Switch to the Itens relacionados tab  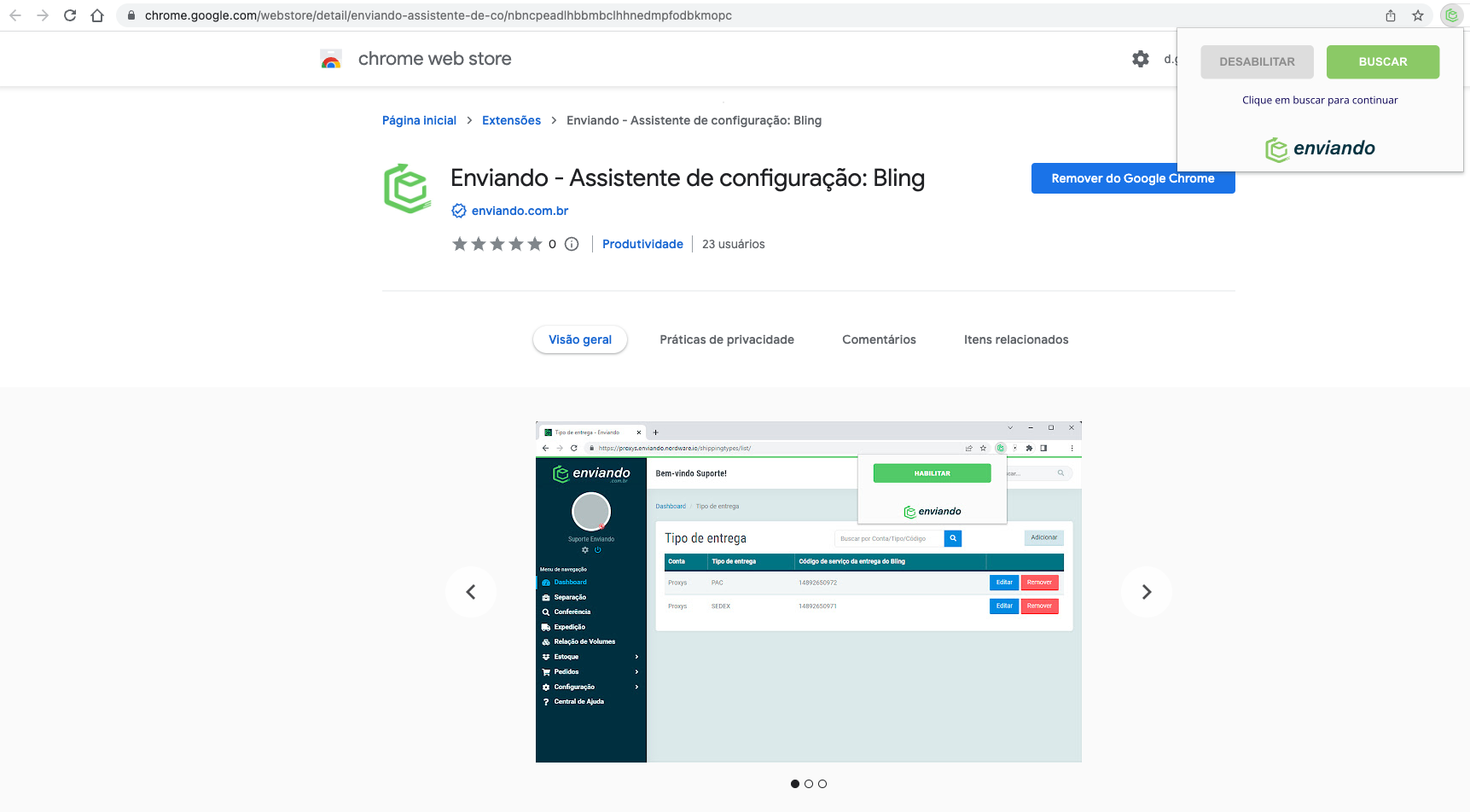(x=1016, y=339)
